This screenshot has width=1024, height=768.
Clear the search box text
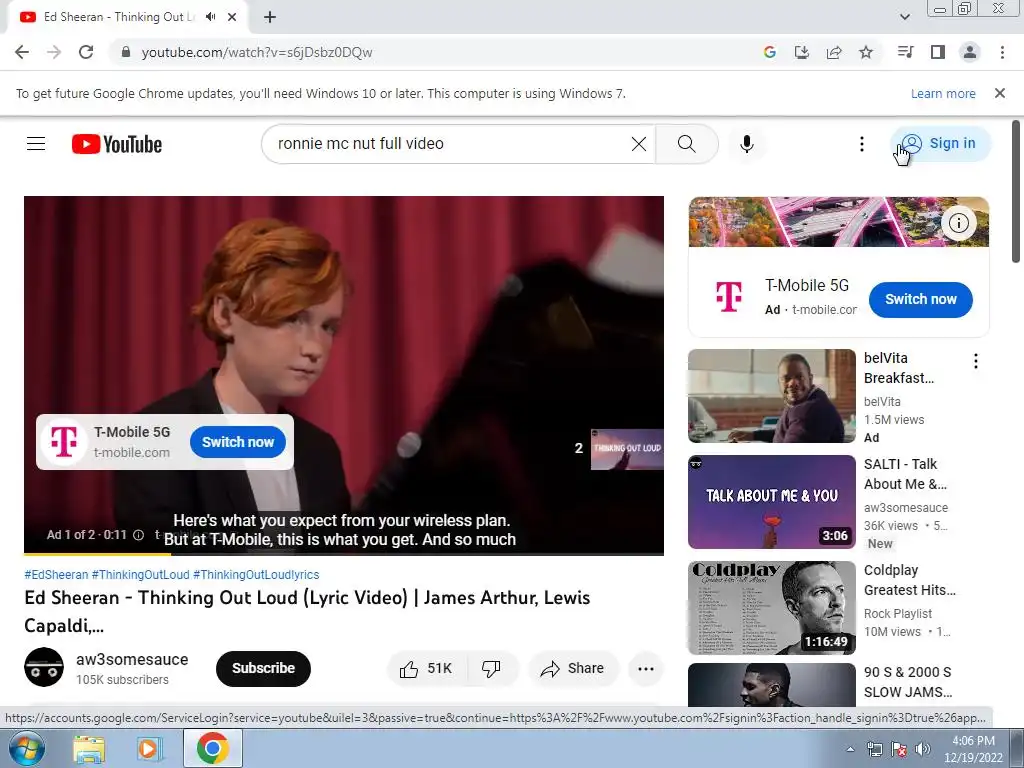click(639, 144)
